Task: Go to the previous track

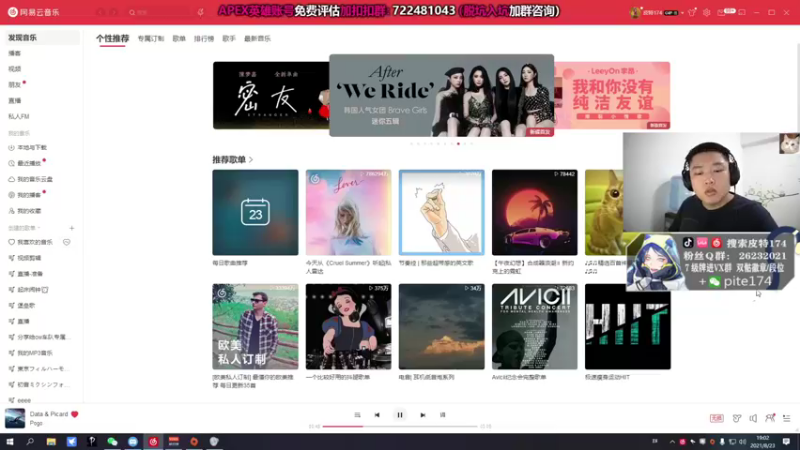Action: [x=377, y=415]
